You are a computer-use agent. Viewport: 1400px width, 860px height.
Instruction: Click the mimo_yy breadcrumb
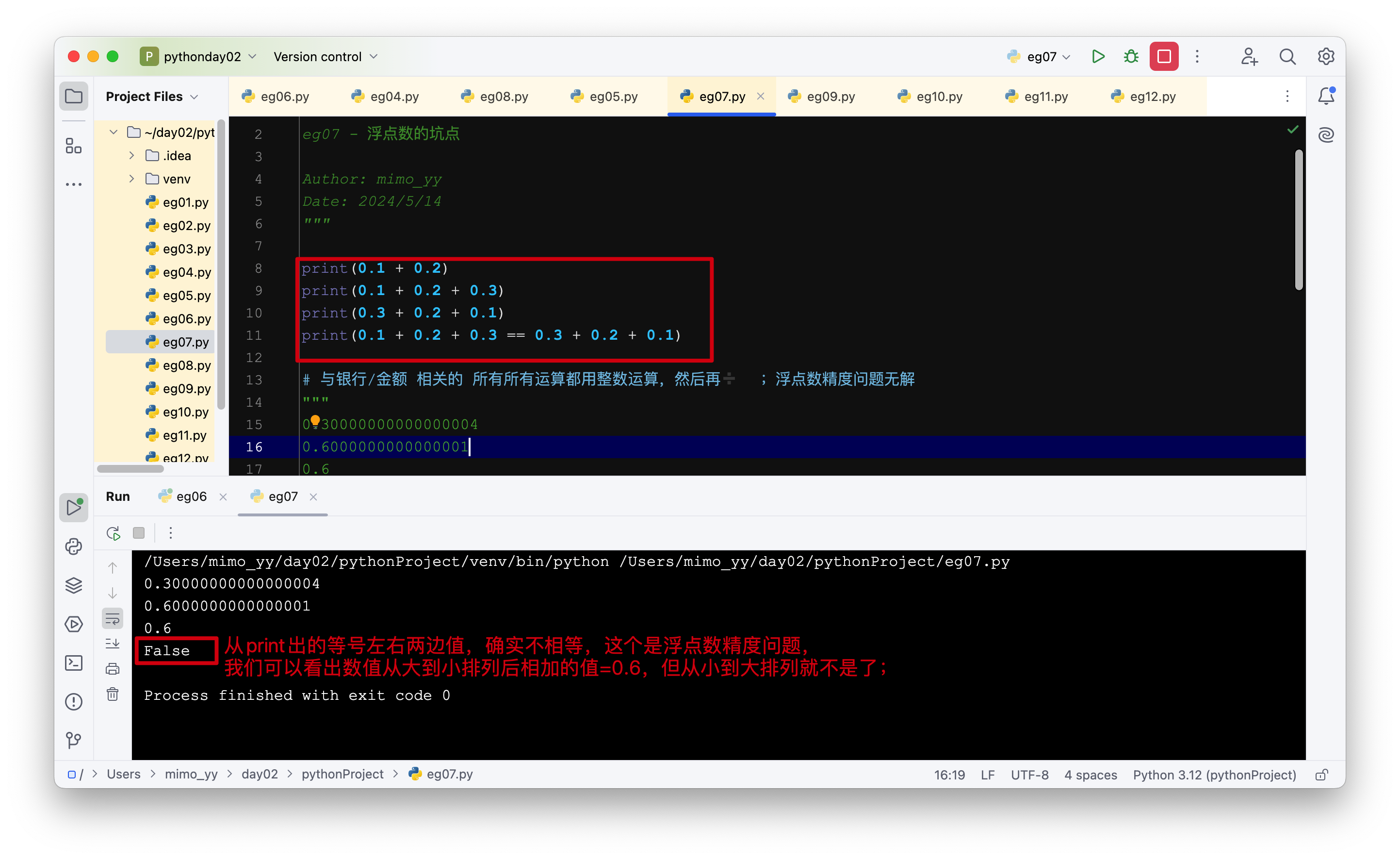(191, 774)
